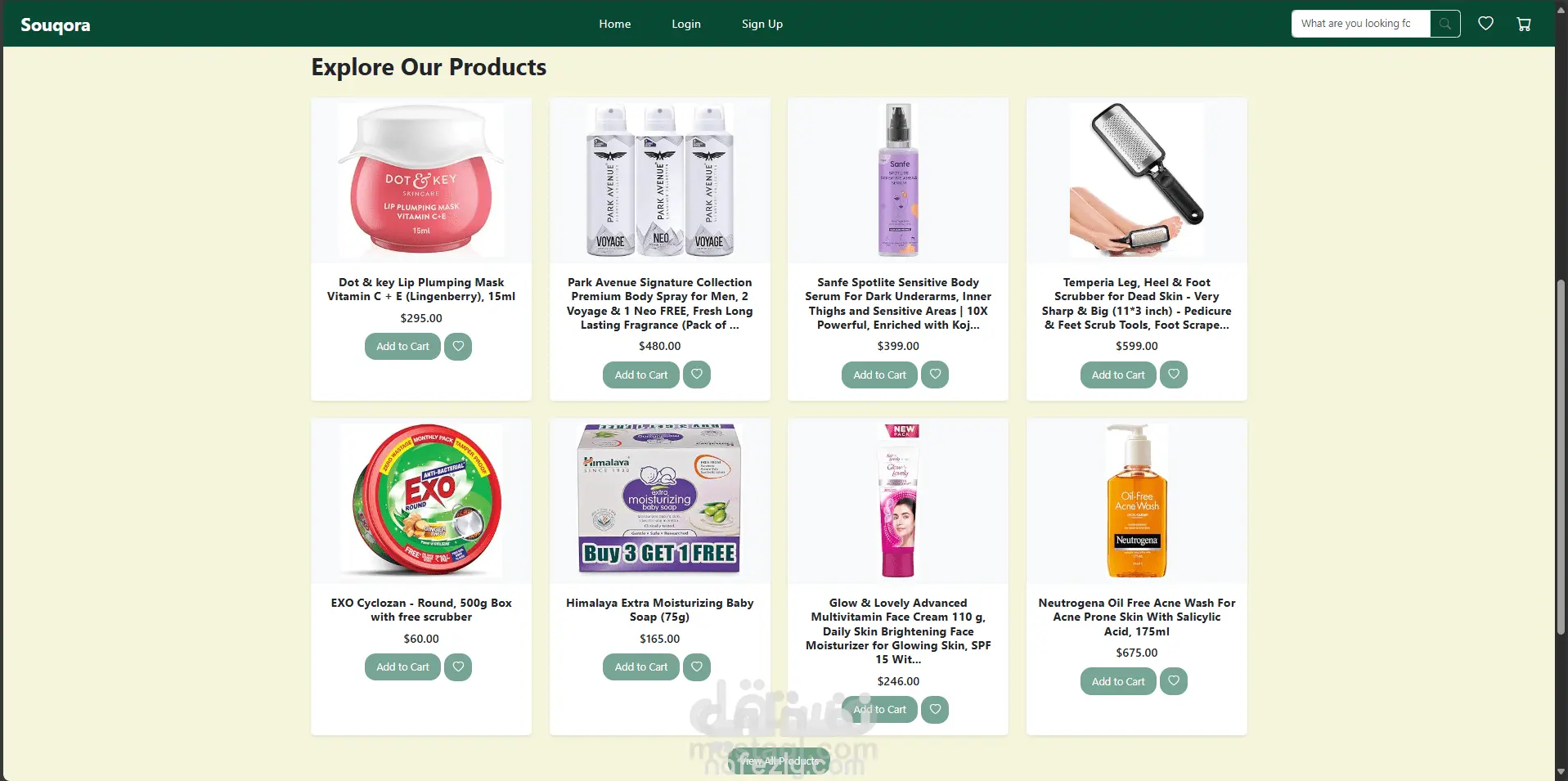Open the Login page link
Viewport: 1568px width, 781px height.
pos(686,24)
